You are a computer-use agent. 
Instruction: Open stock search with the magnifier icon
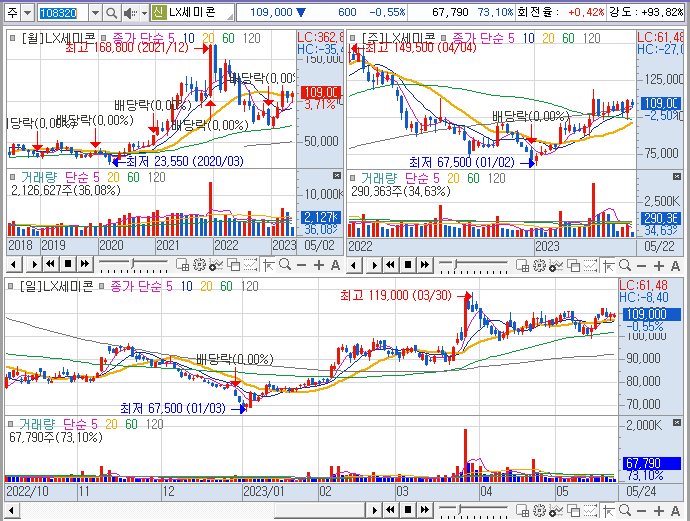112,13
